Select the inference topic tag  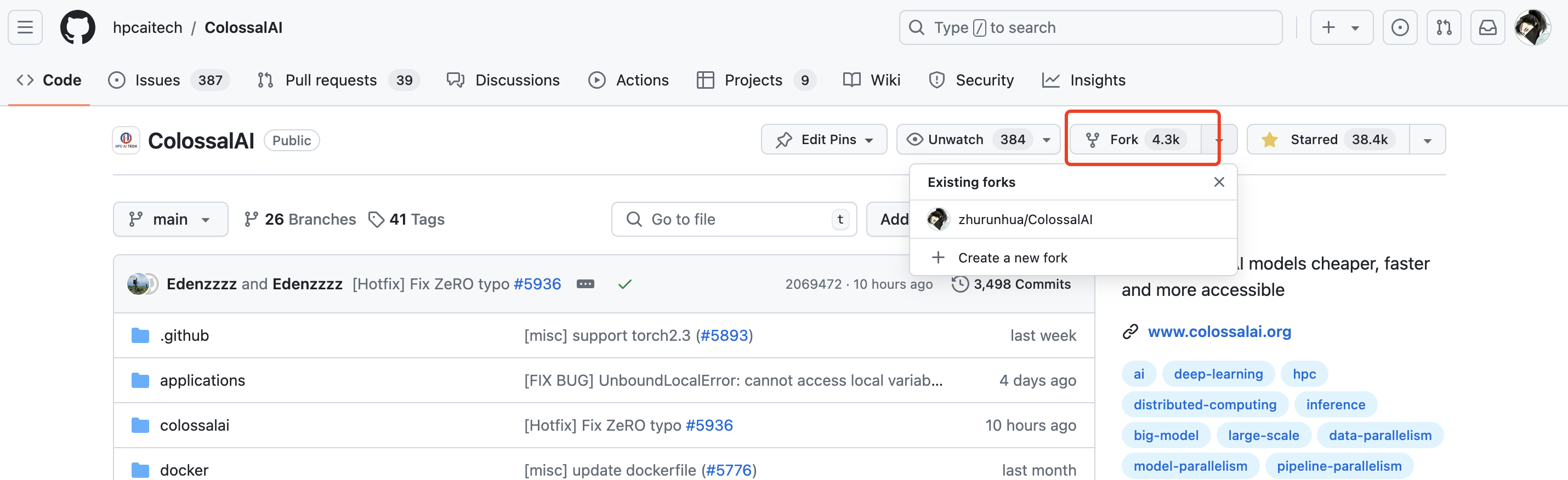click(x=1336, y=404)
